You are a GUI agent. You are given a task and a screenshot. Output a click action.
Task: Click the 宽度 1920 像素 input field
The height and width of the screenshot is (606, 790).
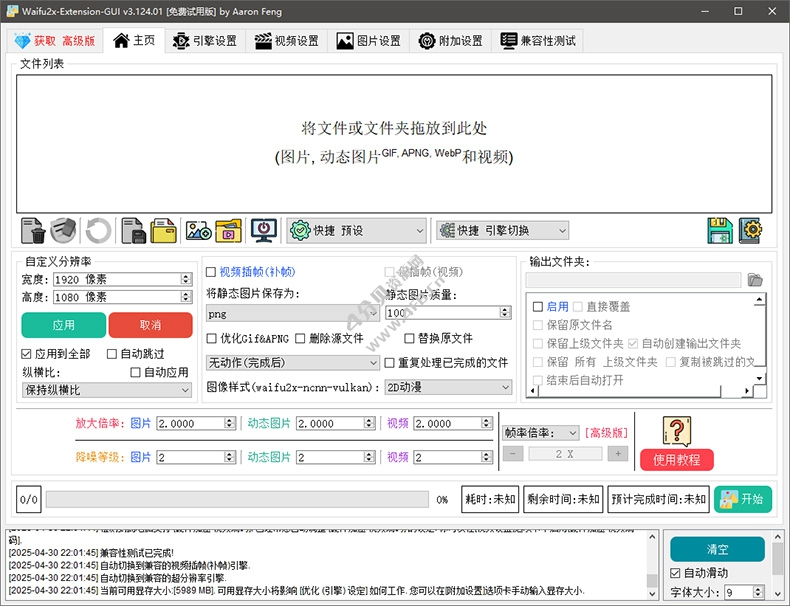[x=116, y=280]
